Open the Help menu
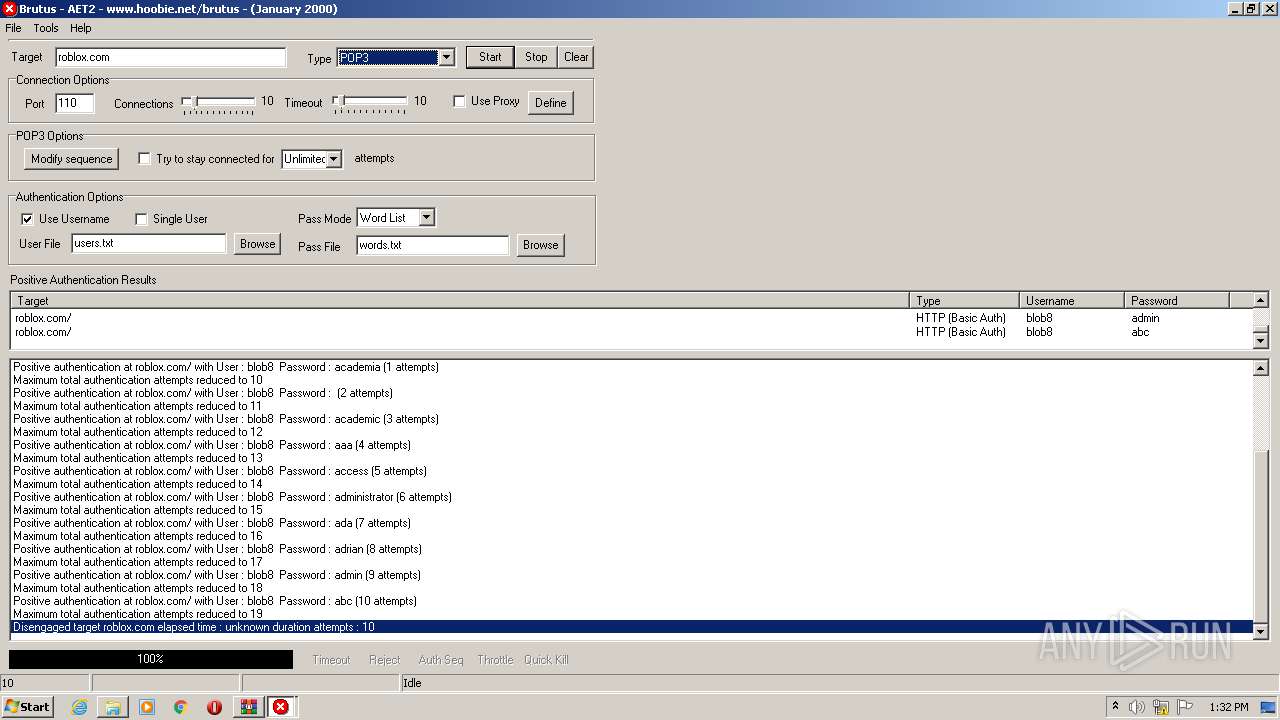This screenshot has height=720, width=1280. (x=81, y=28)
